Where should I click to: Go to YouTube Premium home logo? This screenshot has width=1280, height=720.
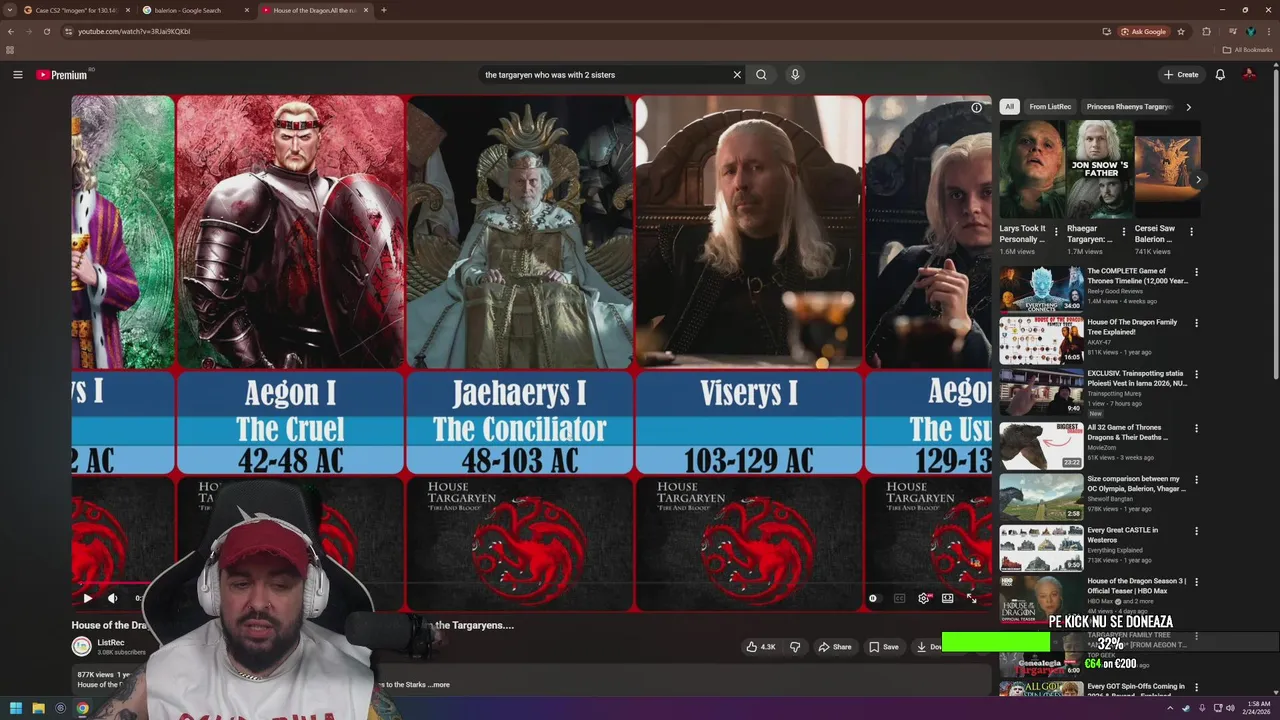coord(62,75)
